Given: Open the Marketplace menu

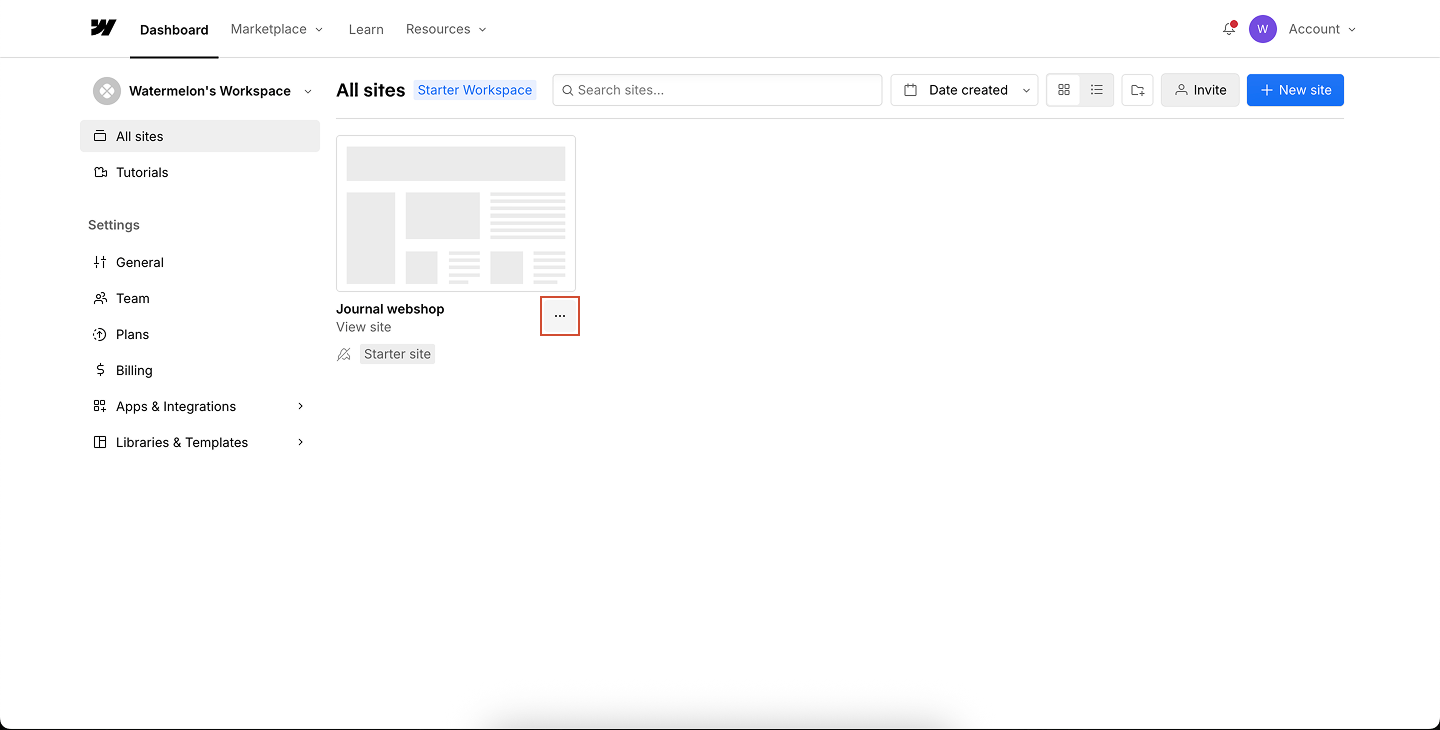Looking at the screenshot, I should (x=277, y=29).
